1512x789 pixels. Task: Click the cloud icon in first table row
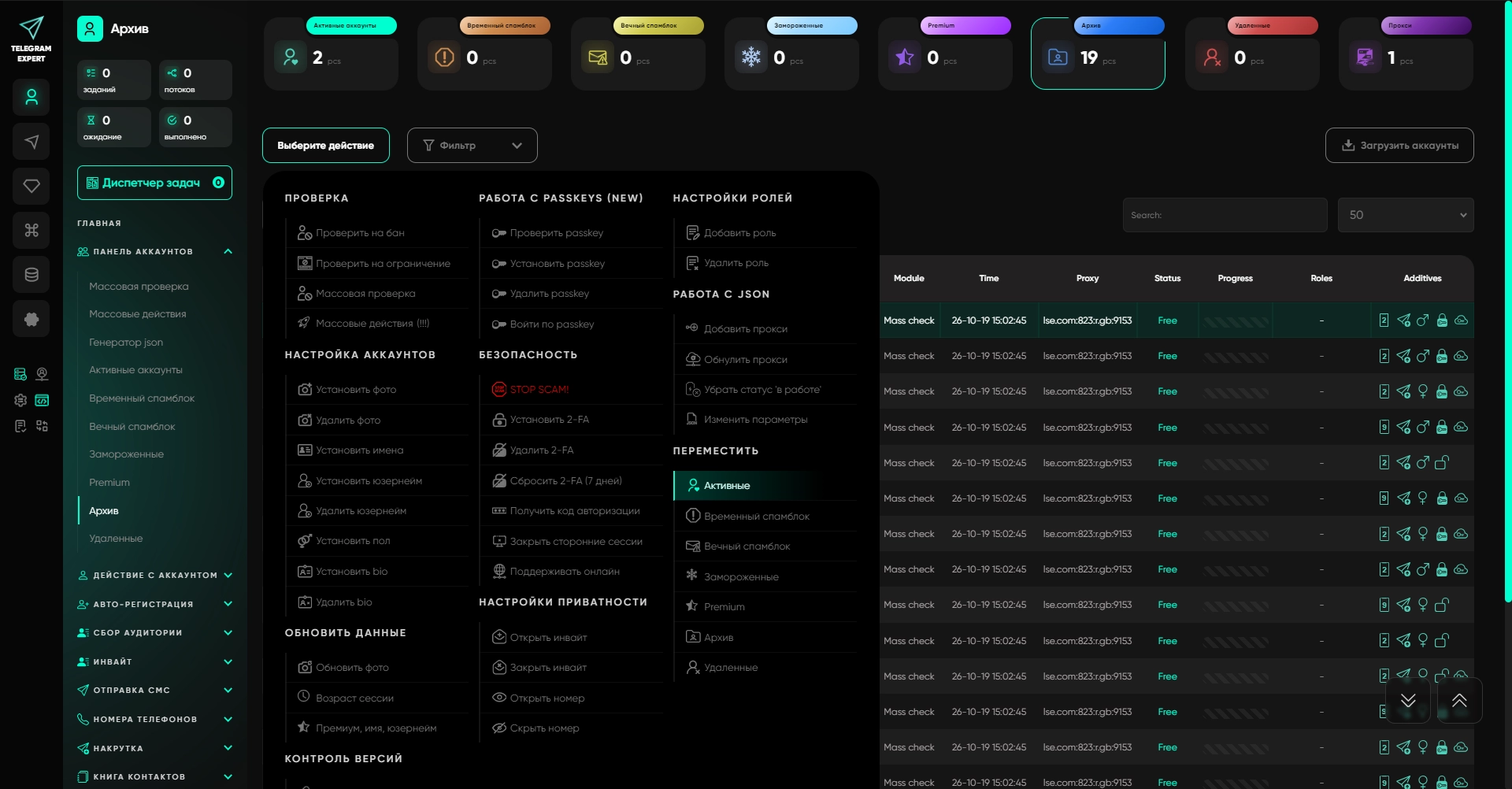[x=1461, y=320]
